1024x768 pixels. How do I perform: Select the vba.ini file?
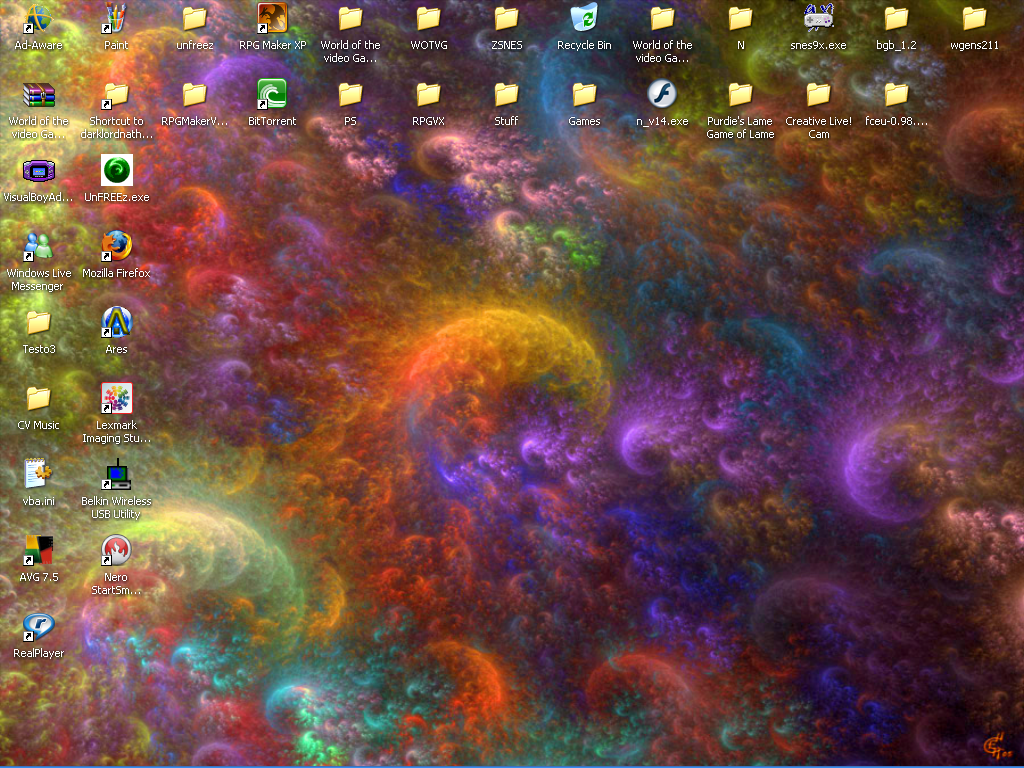[39, 474]
